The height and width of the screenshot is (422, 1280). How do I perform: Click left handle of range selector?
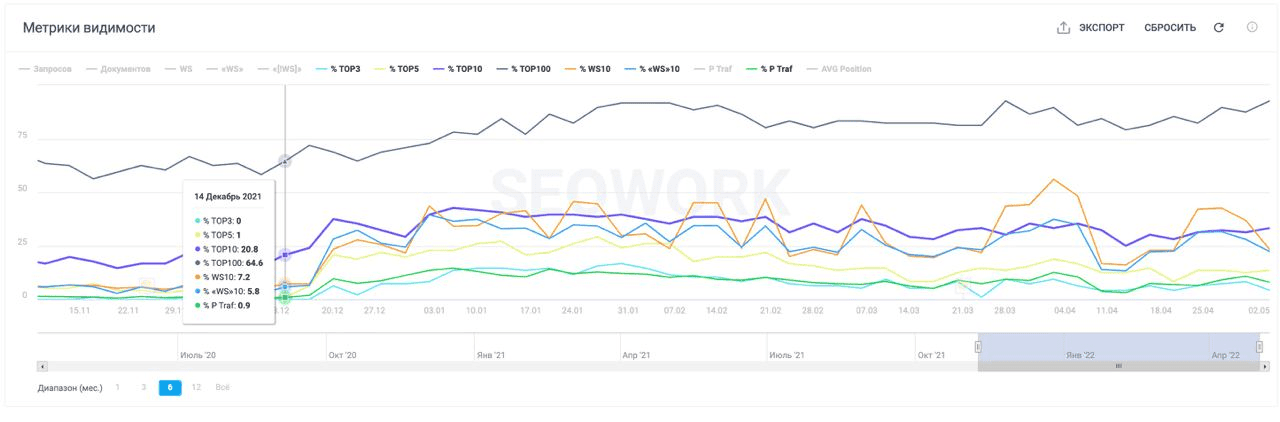(x=978, y=347)
